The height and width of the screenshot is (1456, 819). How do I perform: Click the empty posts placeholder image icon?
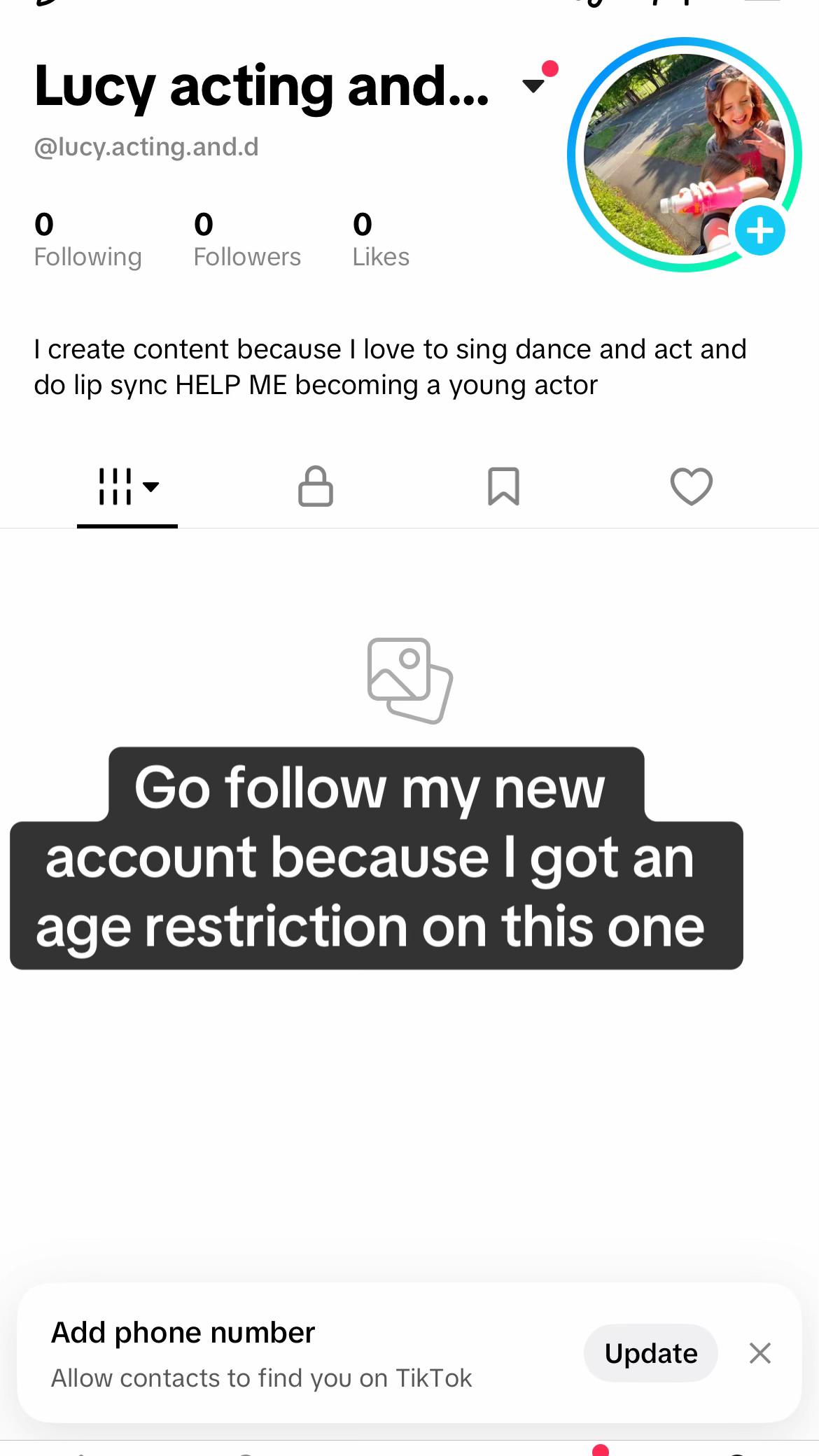tap(410, 680)
